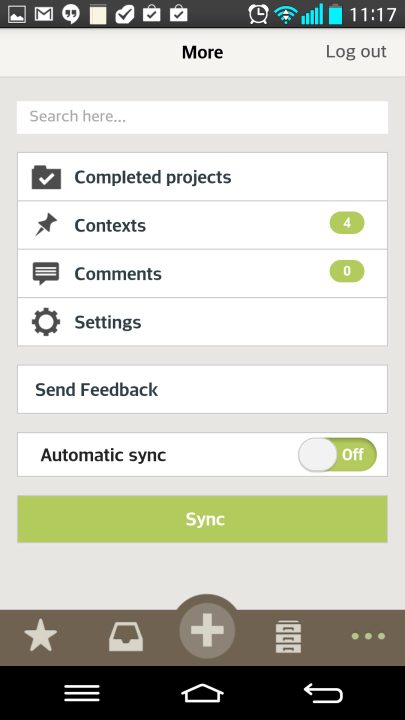Tap the pushpin Contexts icon
This screenshot has height=720, width=405.
(46, 225)
